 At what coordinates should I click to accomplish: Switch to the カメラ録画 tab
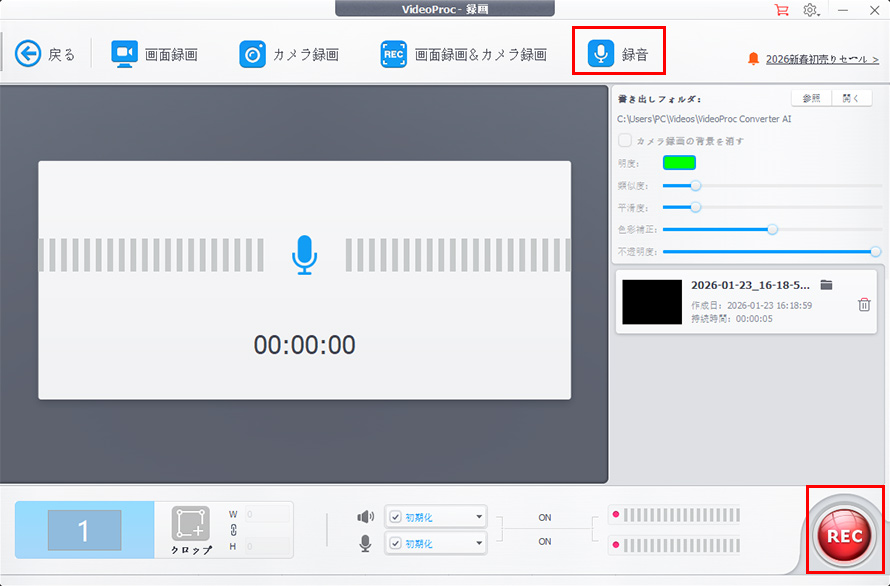pyautogui.click(x=290, y=54)
